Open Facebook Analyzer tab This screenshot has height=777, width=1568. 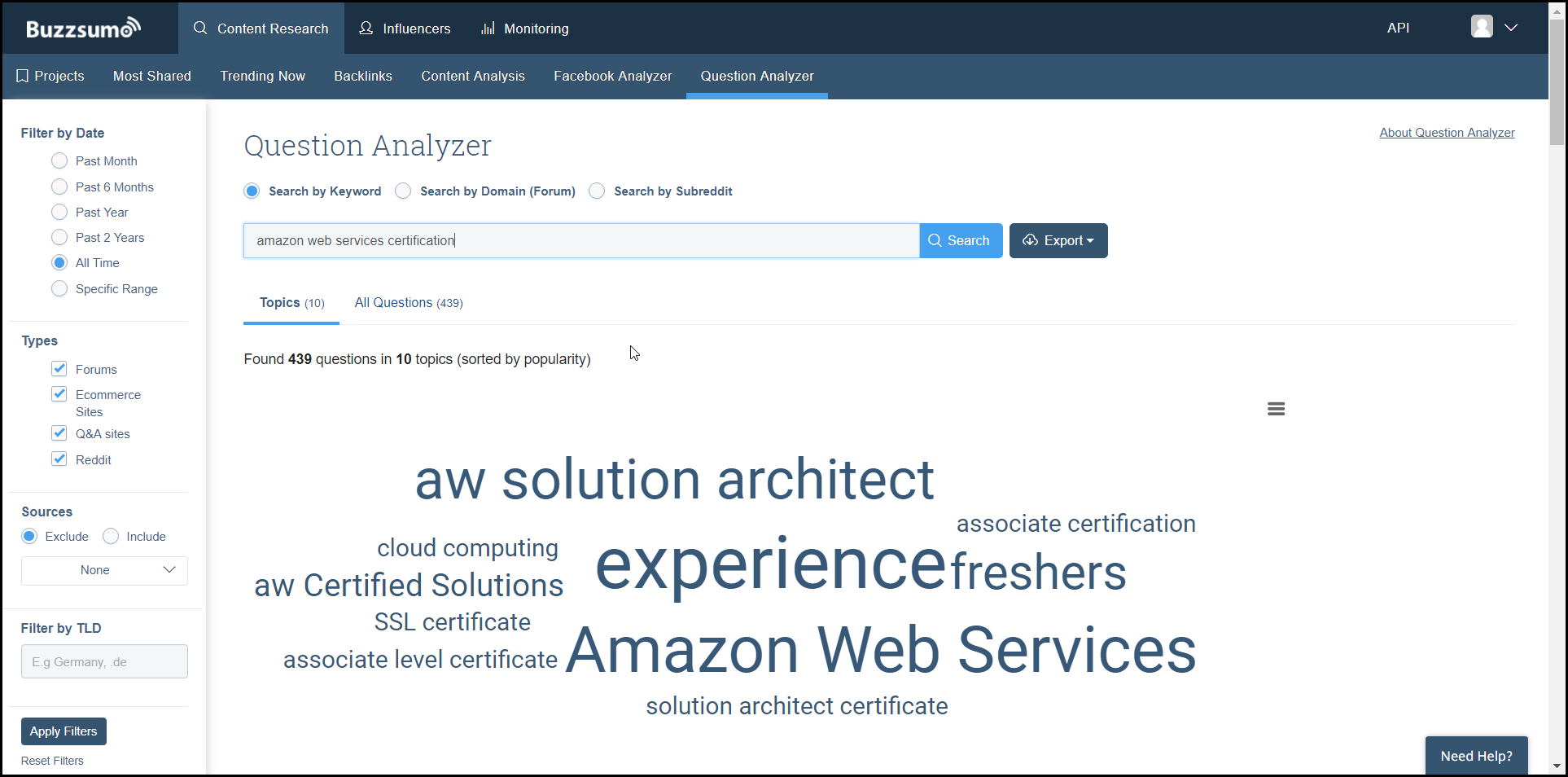click(x=613, y=76)
